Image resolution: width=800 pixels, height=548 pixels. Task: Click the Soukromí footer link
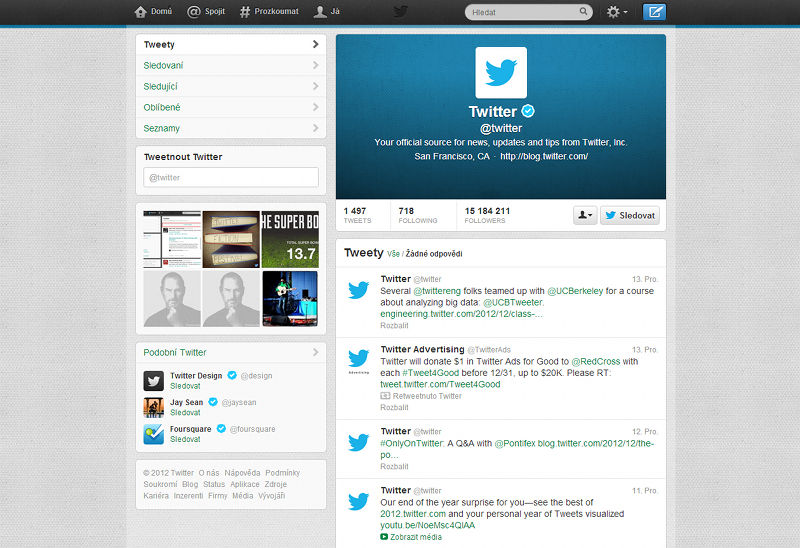click(160, 484)
